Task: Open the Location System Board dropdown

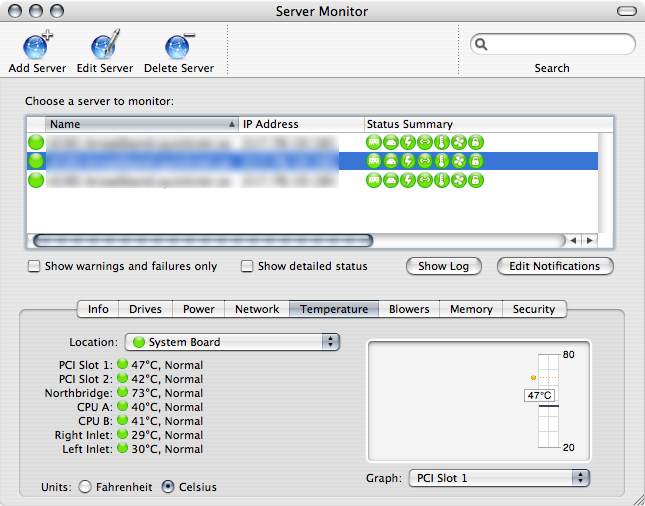Action: (x=232, y=342)
